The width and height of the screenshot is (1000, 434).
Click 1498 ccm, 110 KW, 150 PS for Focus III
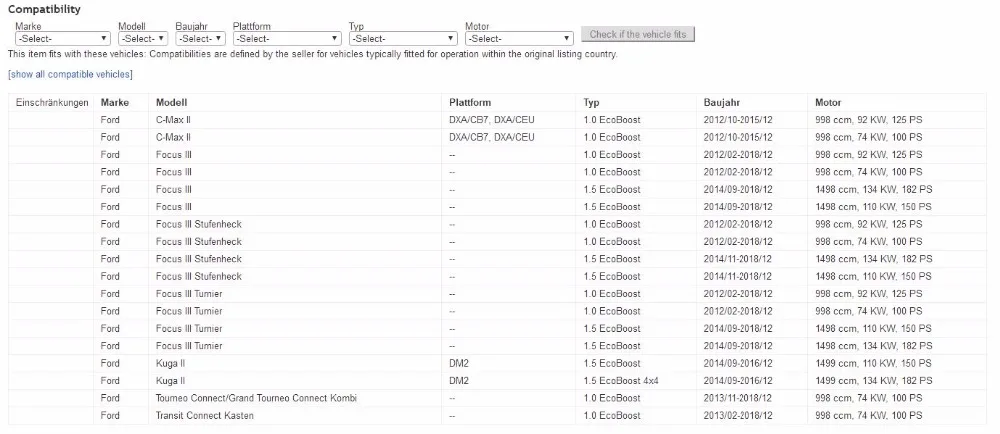[874, 207]
